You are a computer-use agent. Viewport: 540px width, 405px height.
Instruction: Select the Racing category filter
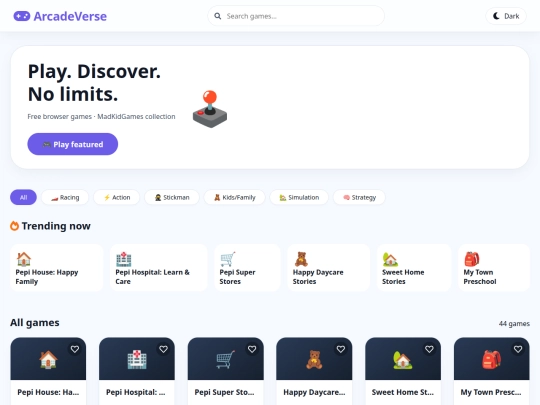tap(65, 197)
